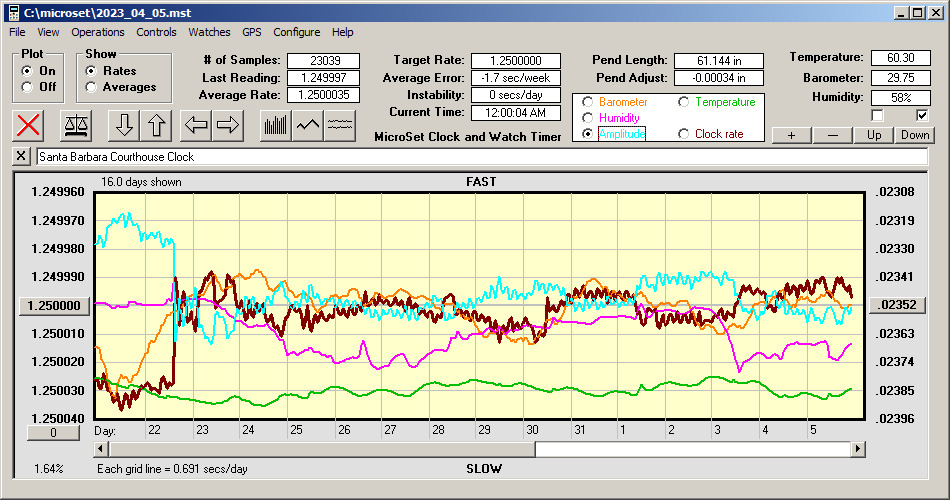Select Show Averages option

click(x=91, y=87)
